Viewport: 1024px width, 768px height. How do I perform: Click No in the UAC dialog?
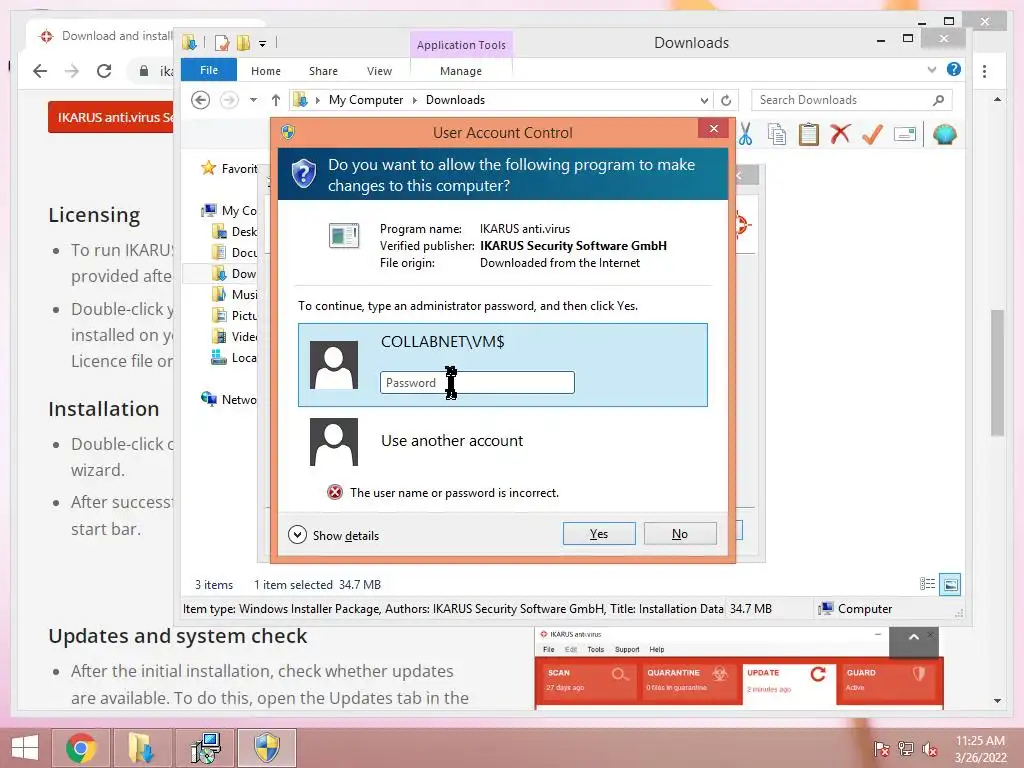(680, 534)
